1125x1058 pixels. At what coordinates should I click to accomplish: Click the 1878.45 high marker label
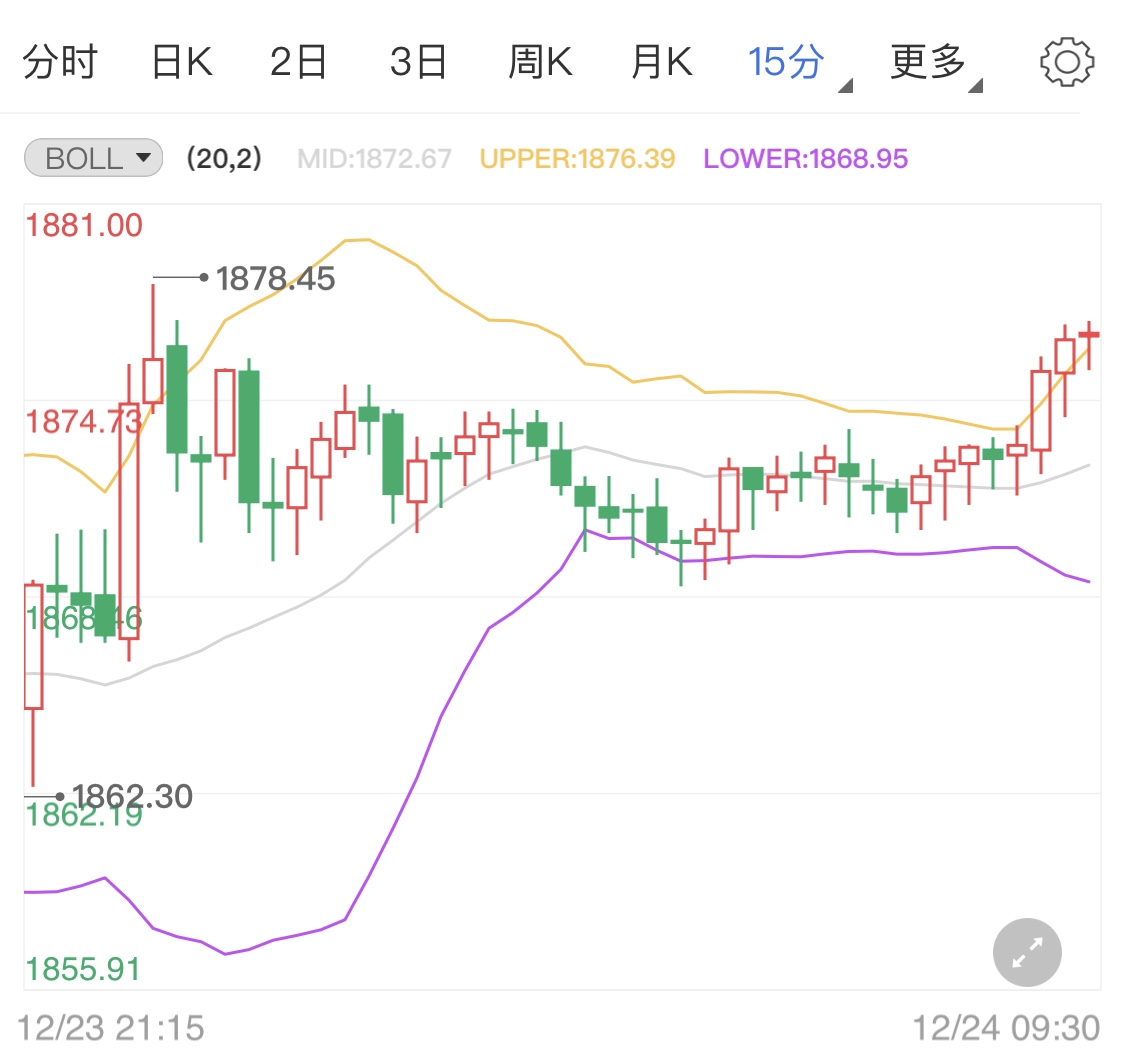point(276,278)
